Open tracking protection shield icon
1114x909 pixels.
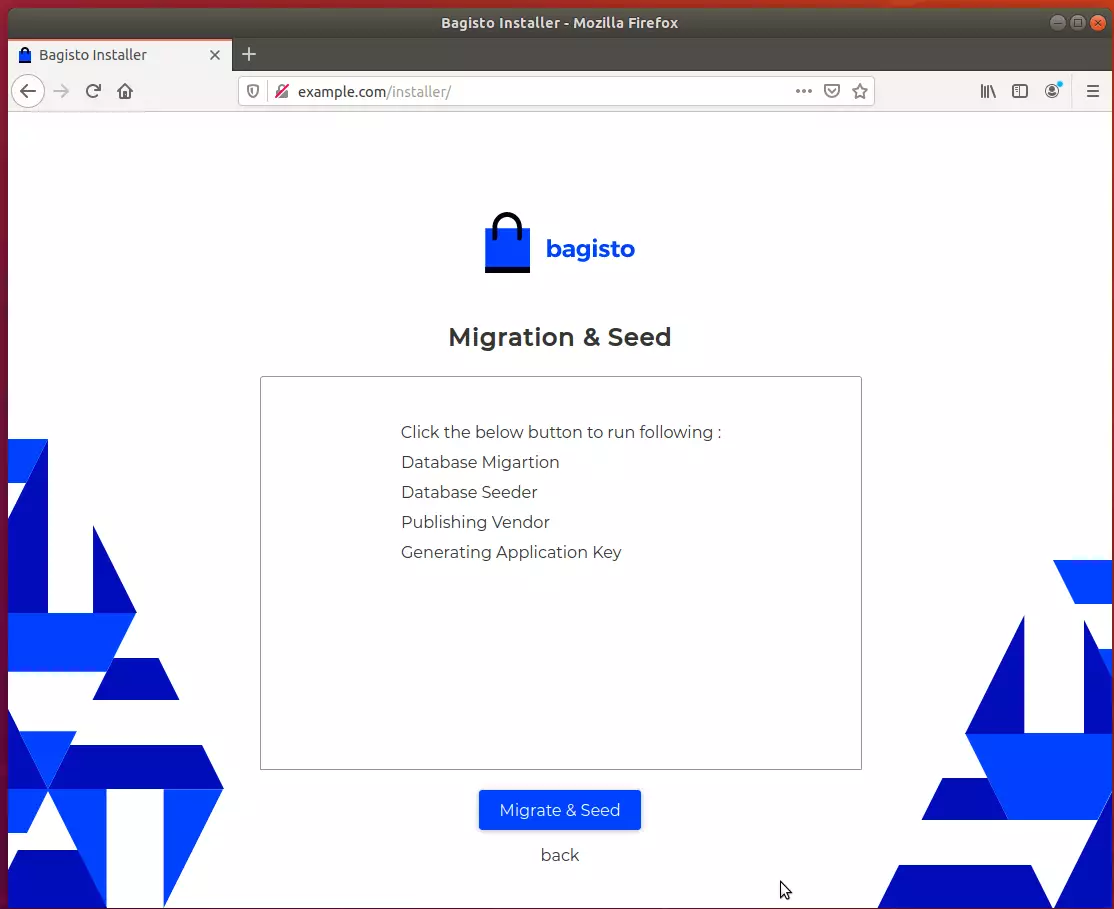(252, 91)
